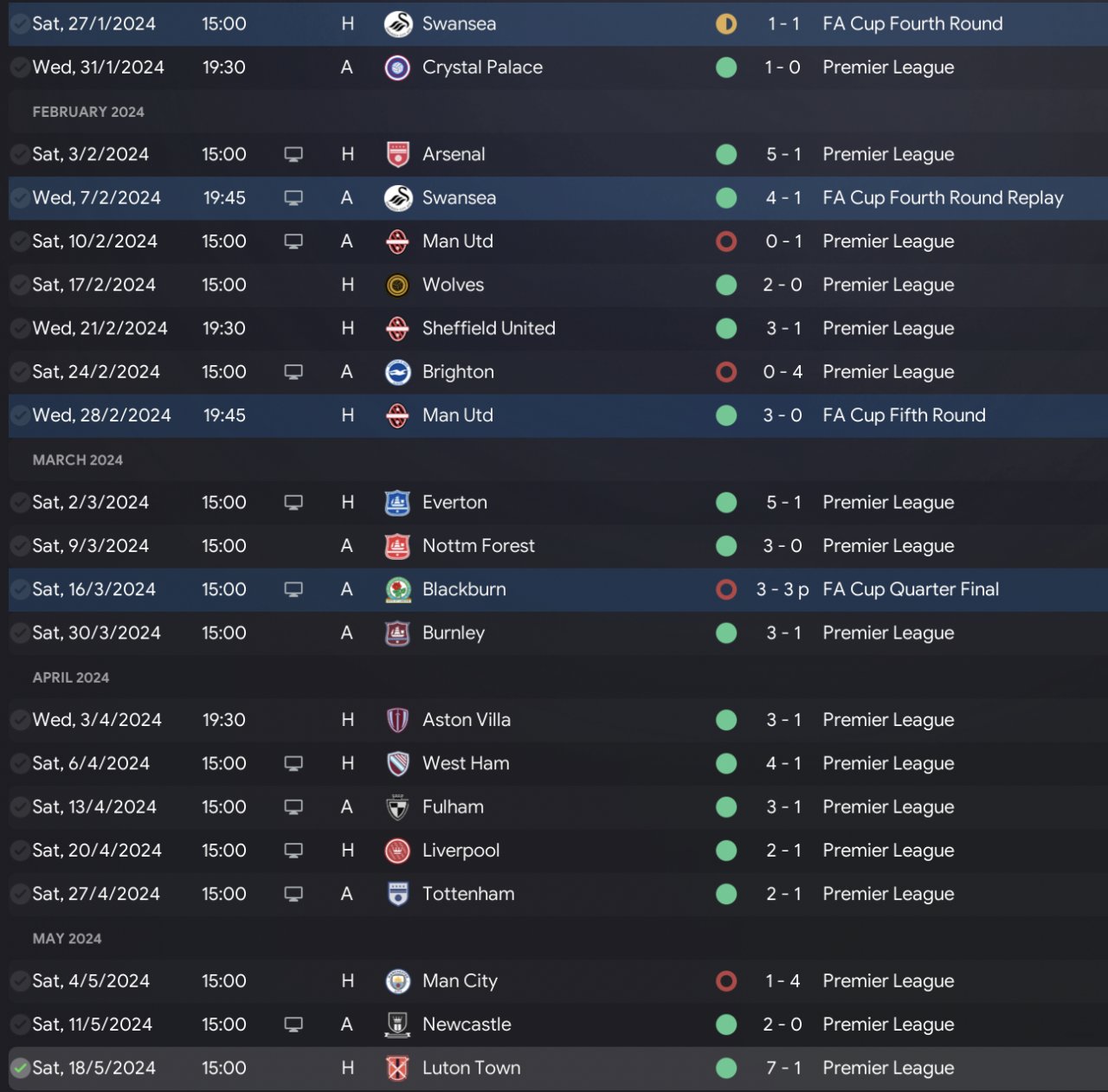Open the Tottenham team link
1108x1092 pixels.
coord(468,894)
